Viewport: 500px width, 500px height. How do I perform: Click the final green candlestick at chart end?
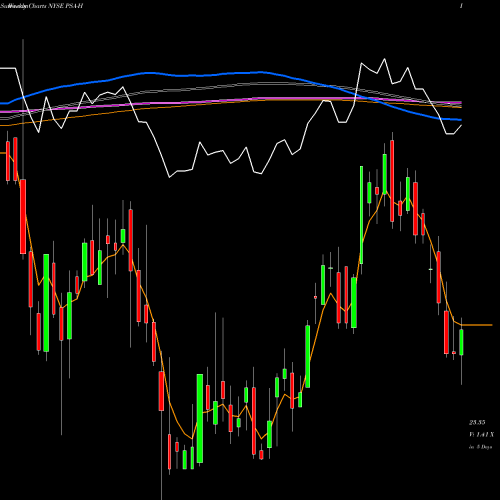point(461,342)
